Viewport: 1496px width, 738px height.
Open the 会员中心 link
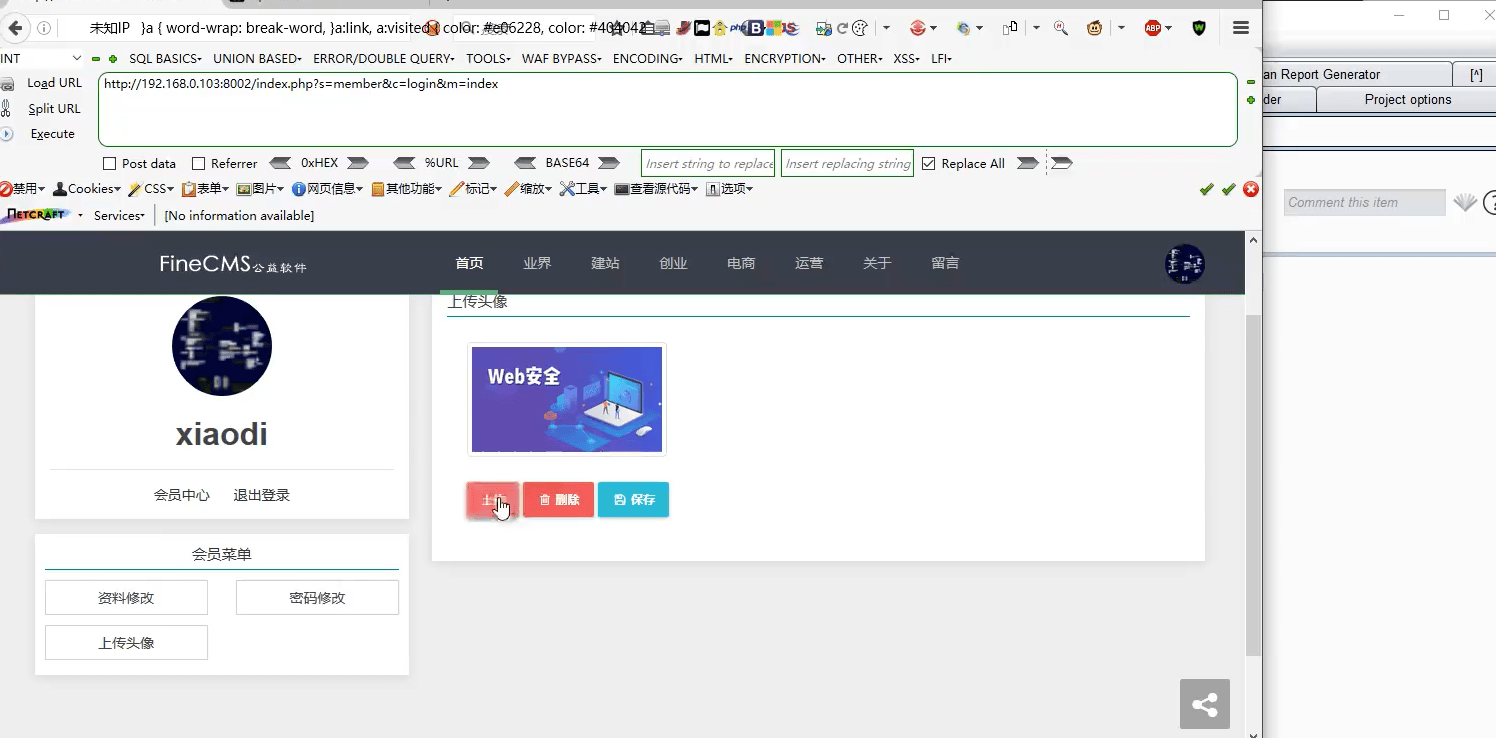click(182, 495)
